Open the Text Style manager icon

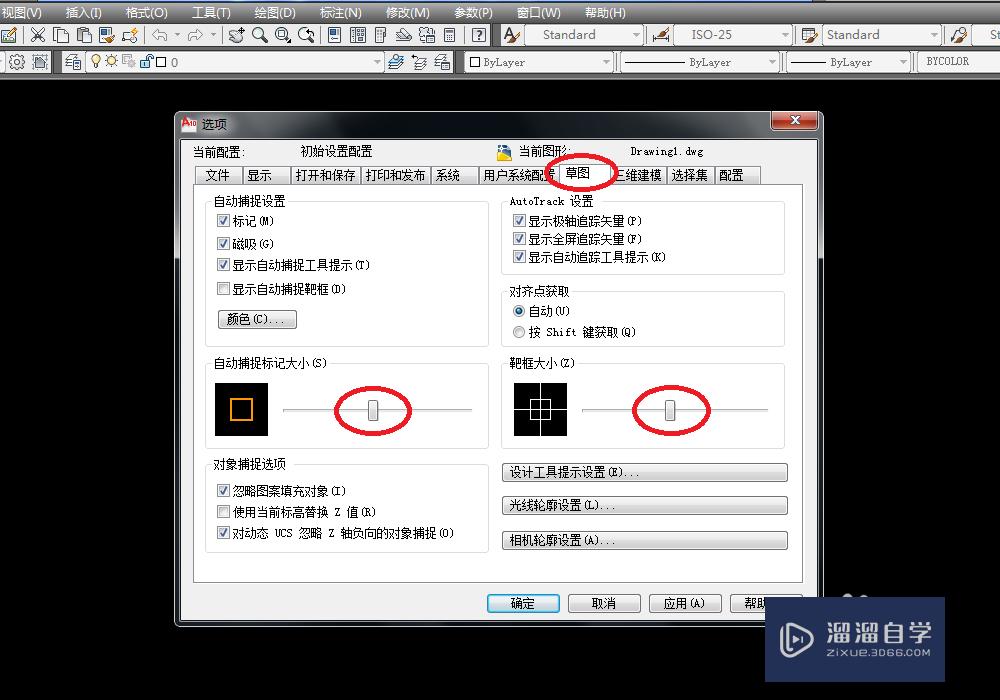tap(511, 35)
